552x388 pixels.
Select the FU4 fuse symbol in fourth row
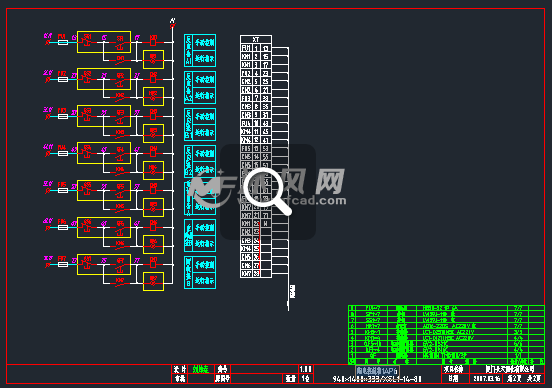[x=63, y=154]
